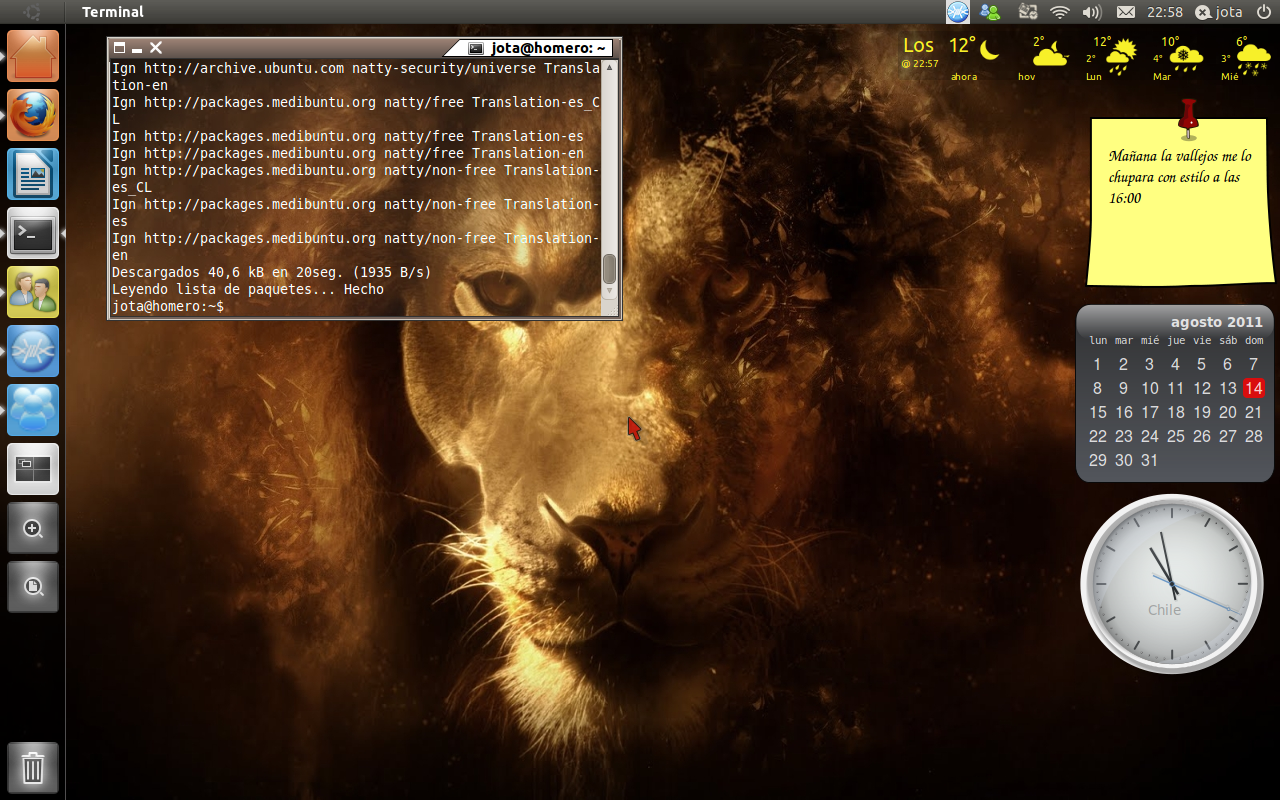
Task: Launch Firefox from the launcher
Action: 33,115
